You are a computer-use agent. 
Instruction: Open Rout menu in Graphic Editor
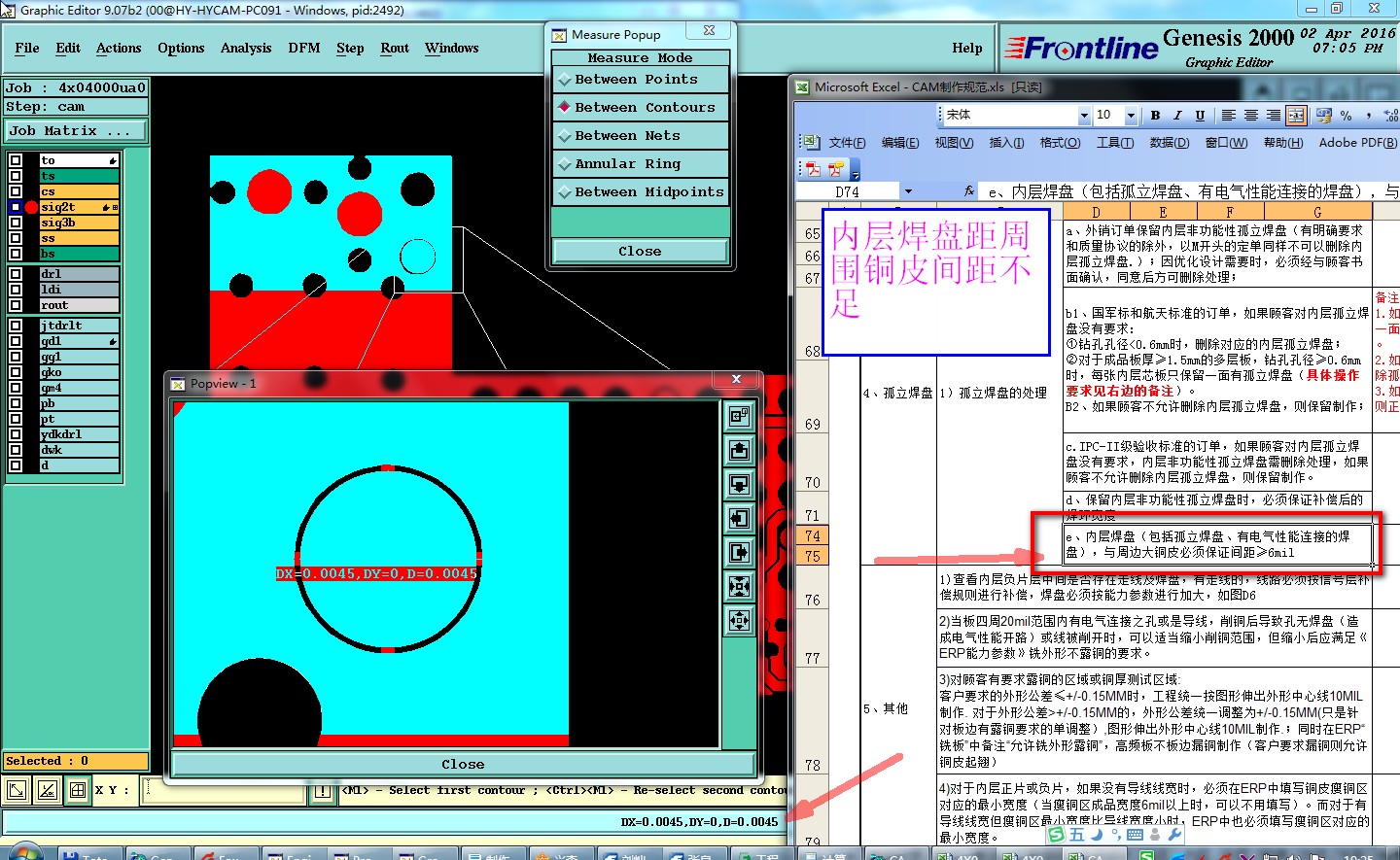(395, 49)
